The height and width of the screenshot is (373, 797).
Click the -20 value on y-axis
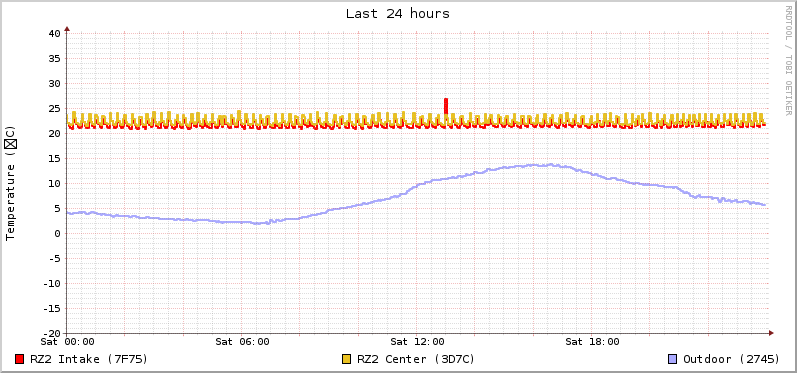(x=52, y=333)
